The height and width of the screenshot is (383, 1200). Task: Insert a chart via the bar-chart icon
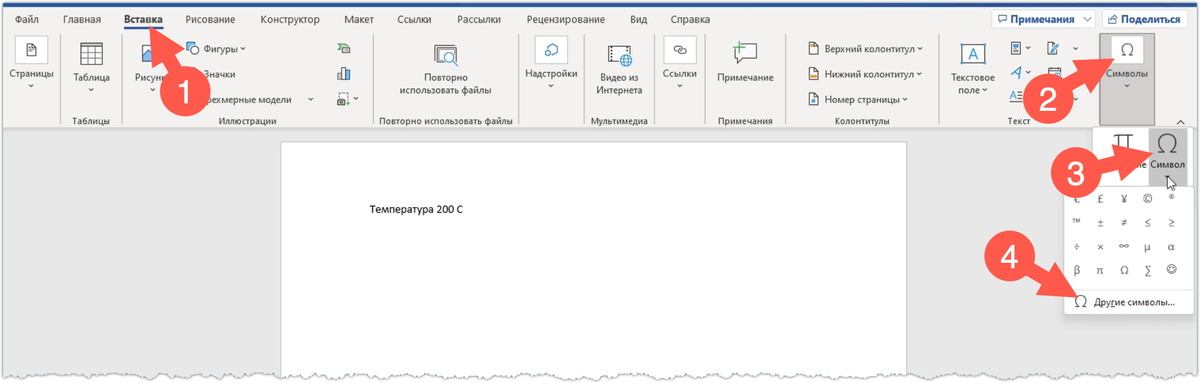tap(344, 73)
